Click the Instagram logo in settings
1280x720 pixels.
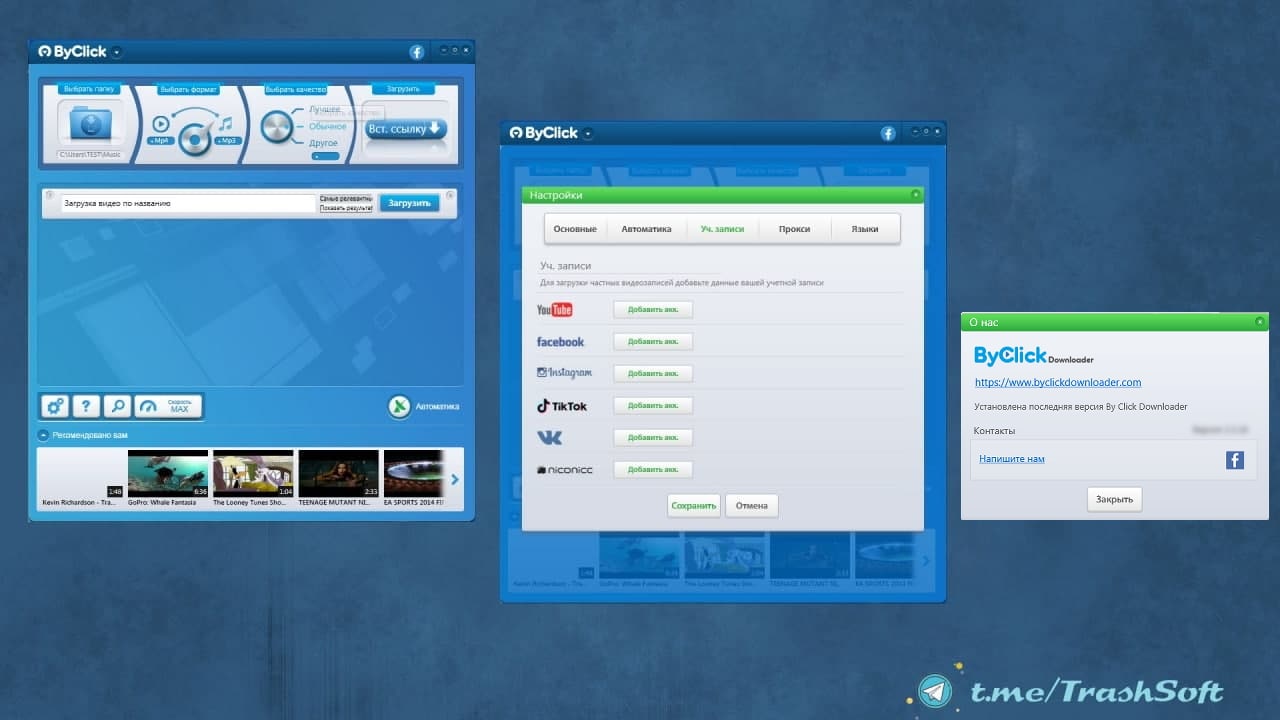(564, 373)
